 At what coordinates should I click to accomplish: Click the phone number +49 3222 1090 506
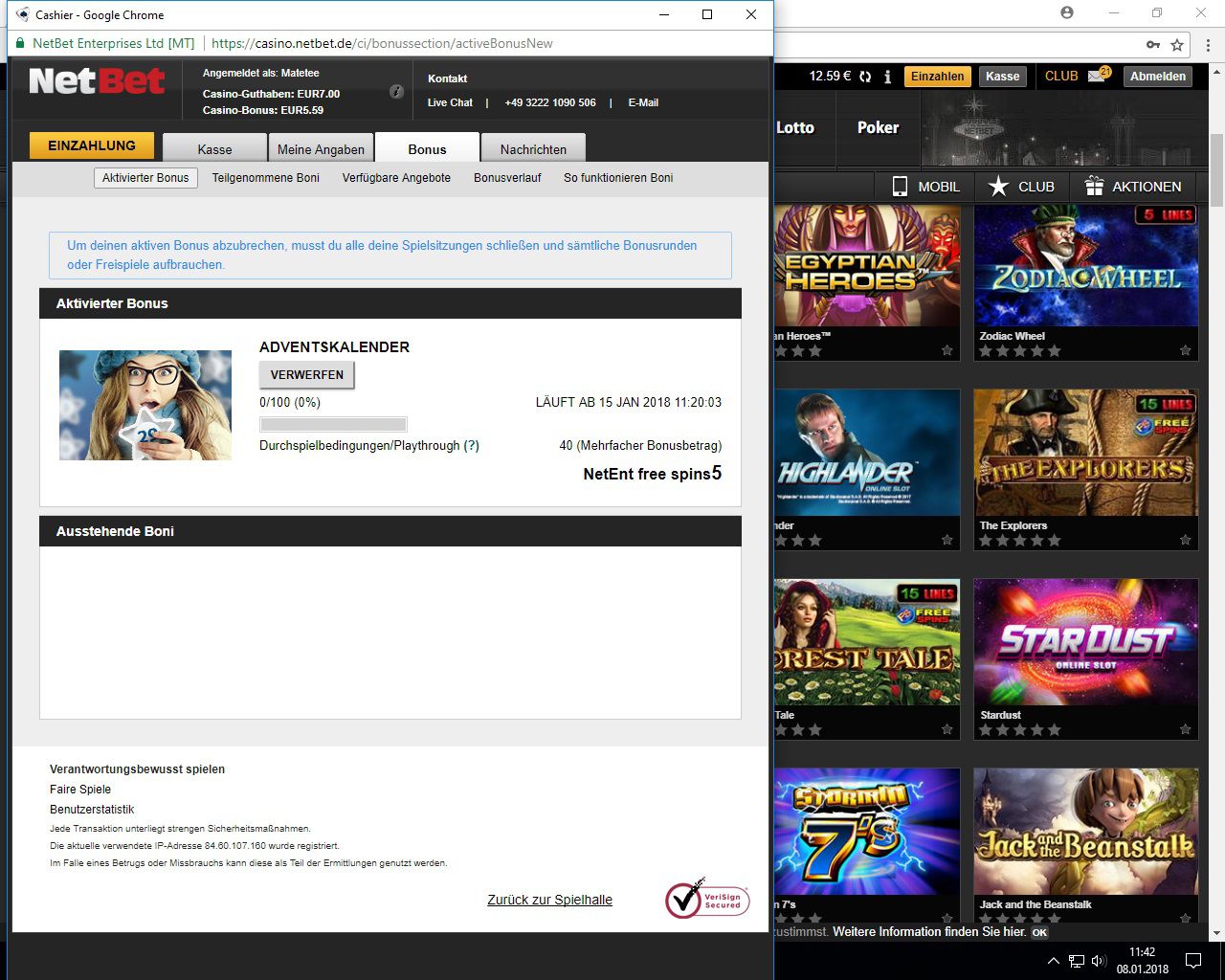550,102
